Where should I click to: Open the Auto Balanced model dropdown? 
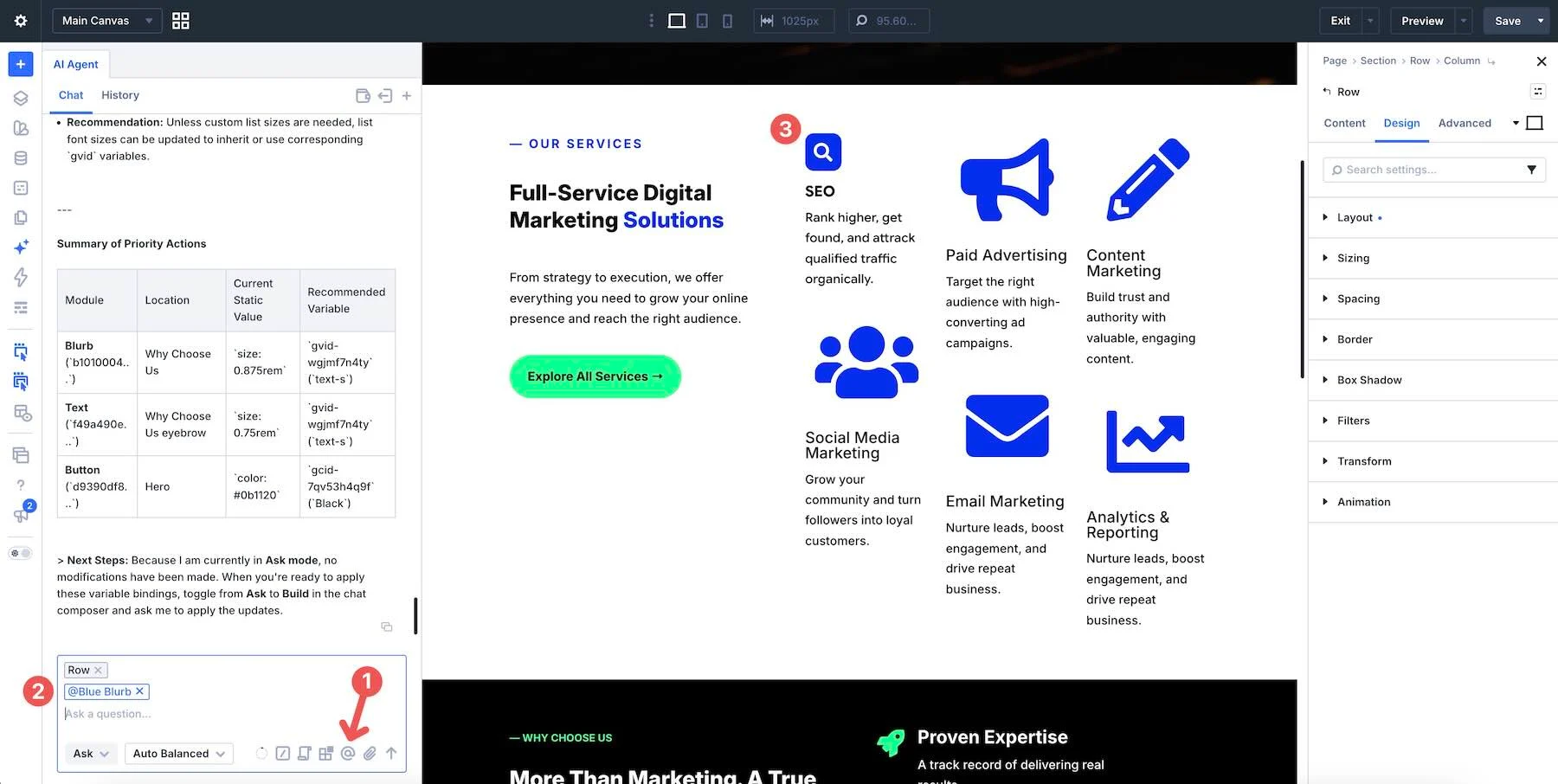179,754
